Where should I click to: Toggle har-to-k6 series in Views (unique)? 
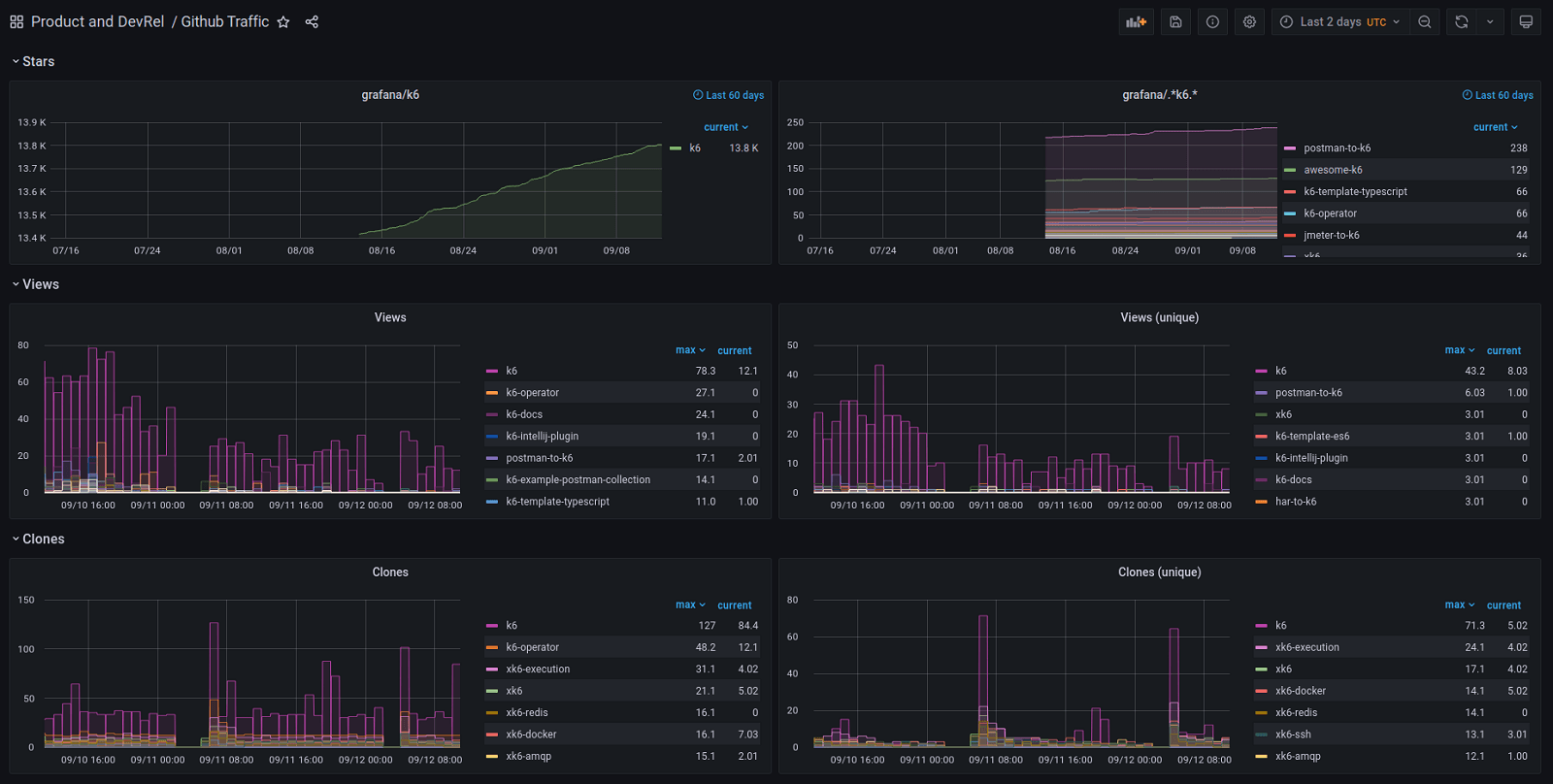pos(1296,502)
